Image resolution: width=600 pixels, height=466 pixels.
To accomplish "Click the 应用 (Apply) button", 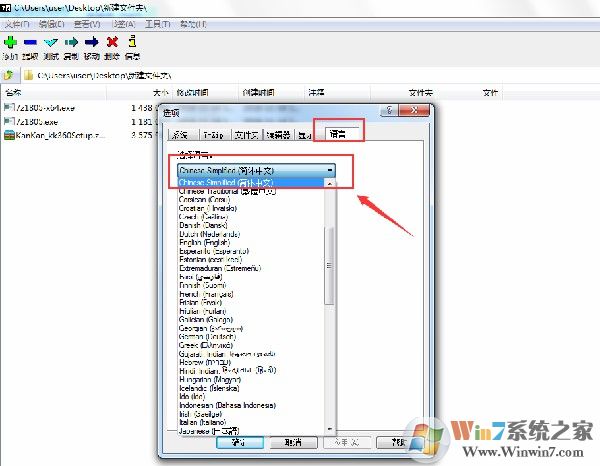I will coord(347,442).
